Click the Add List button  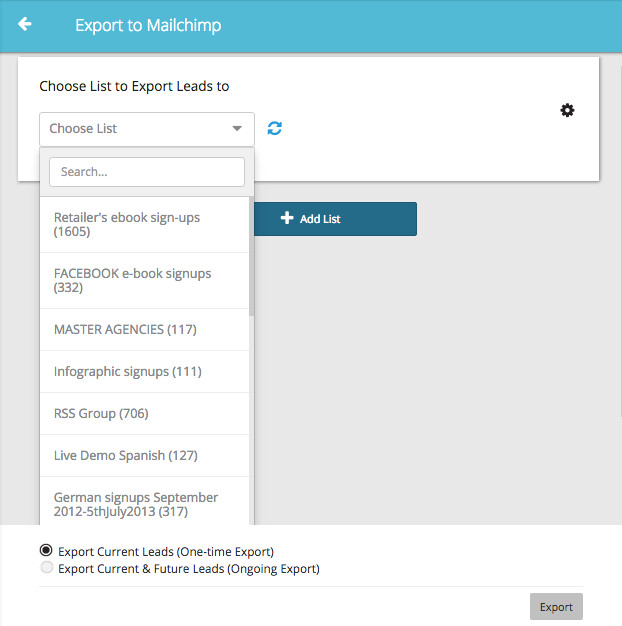click(335, 219)
